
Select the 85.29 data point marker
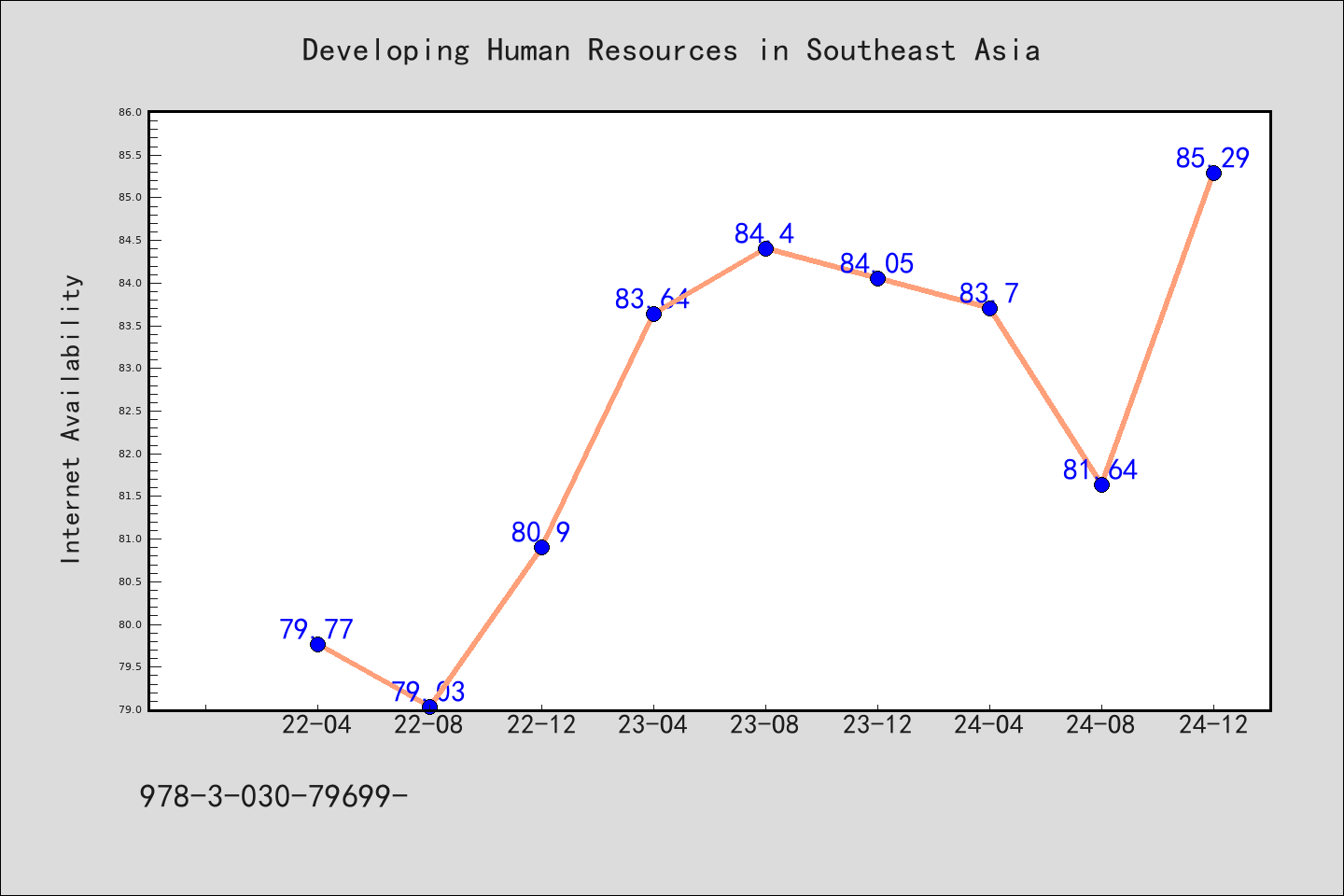click(x=1213, y=173)
